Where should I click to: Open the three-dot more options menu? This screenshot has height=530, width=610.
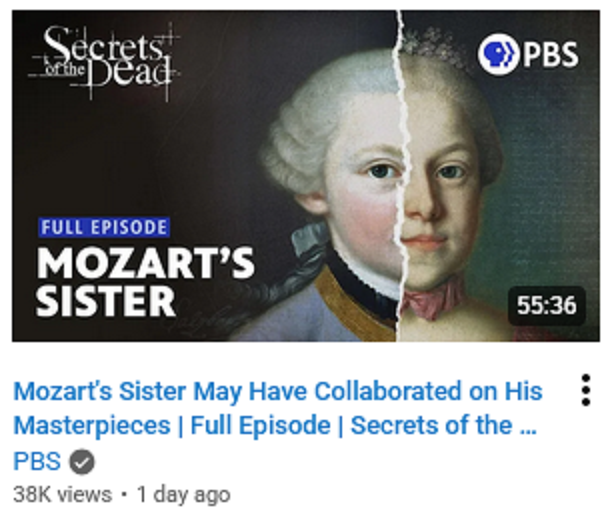pos(585,390)
